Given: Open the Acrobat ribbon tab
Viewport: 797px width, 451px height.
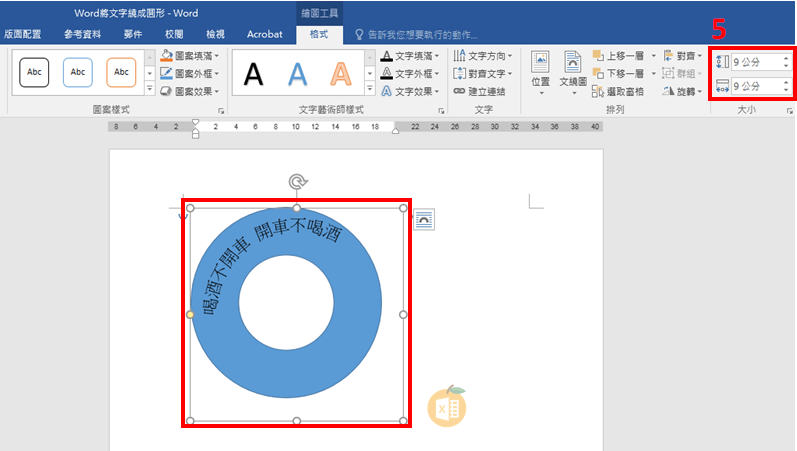Looking at the screenshot, I should [x=264, y=34].
